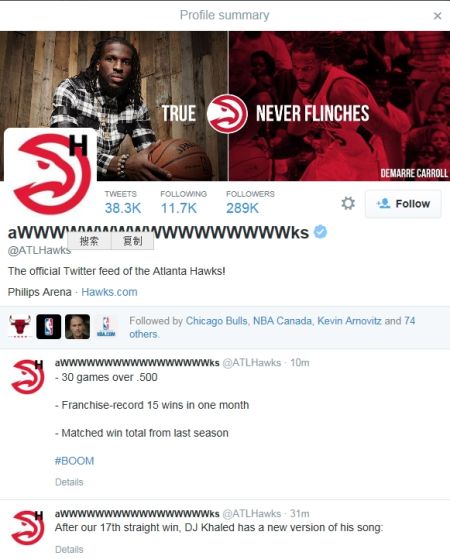Visit the Hawks.com website link
Image resolution: width=450 pixels, height=559 pixels.
109,292
